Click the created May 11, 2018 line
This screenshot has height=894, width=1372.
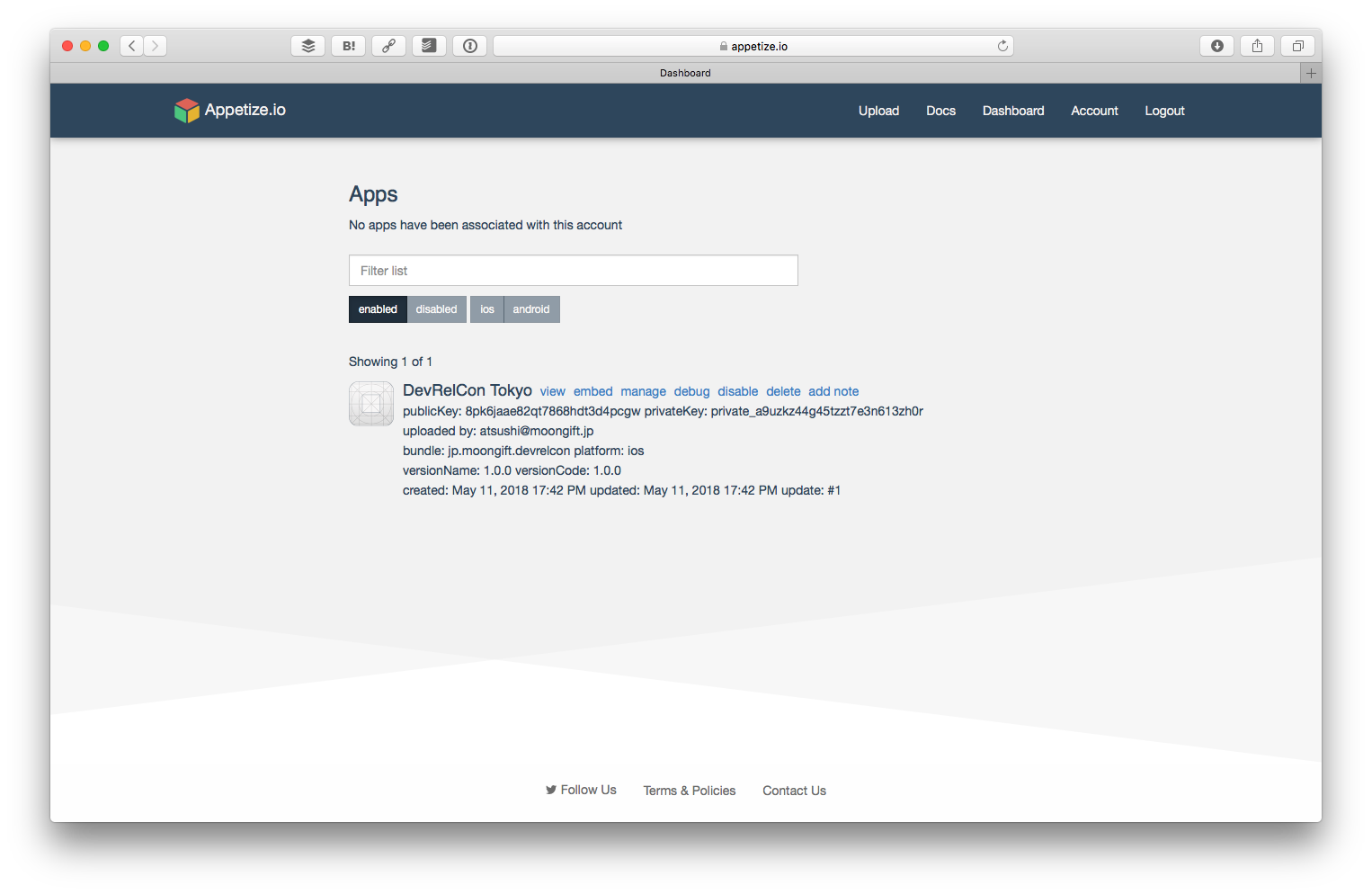click(621, 490)
